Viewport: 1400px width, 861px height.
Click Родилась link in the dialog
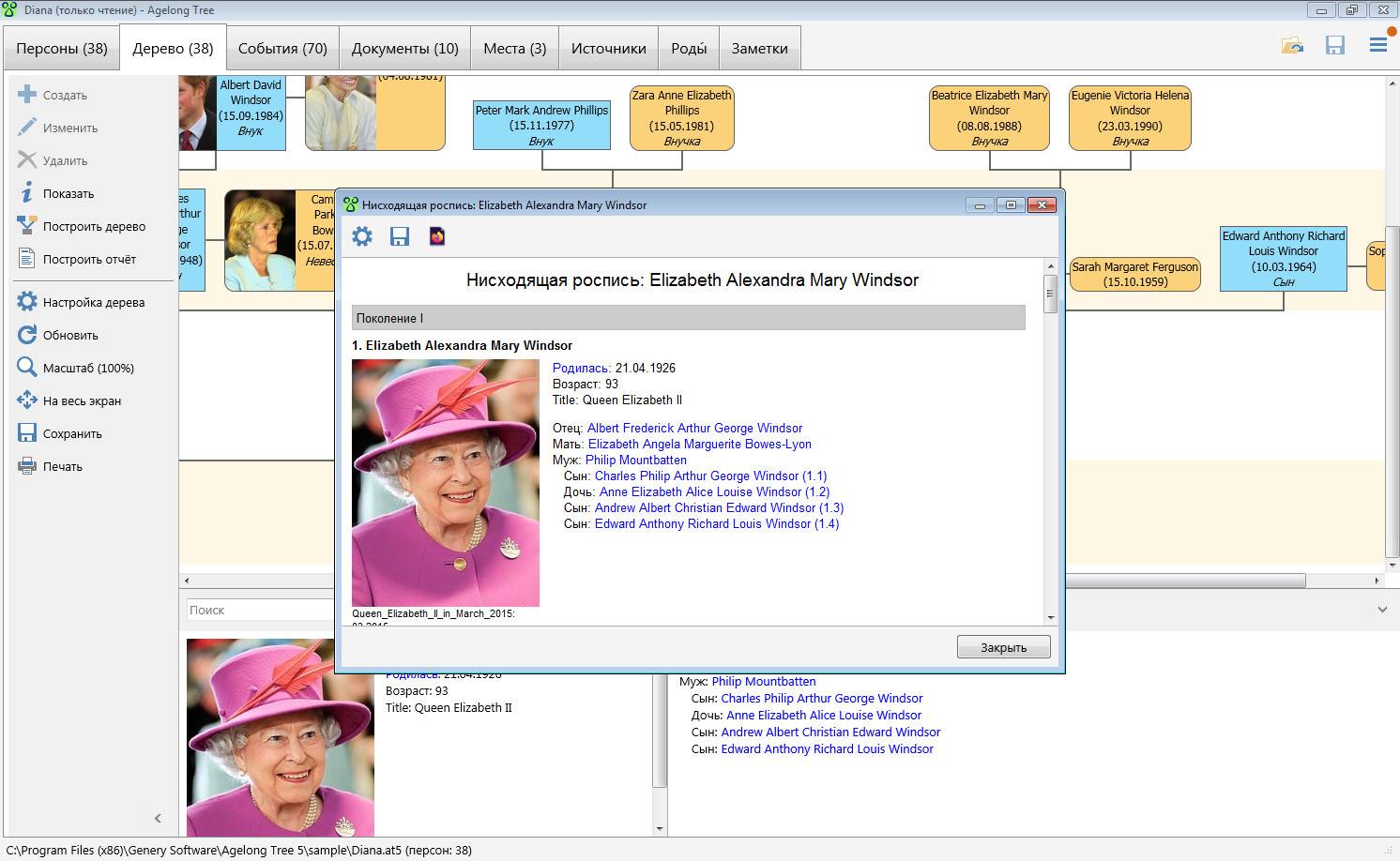point(582,368)
